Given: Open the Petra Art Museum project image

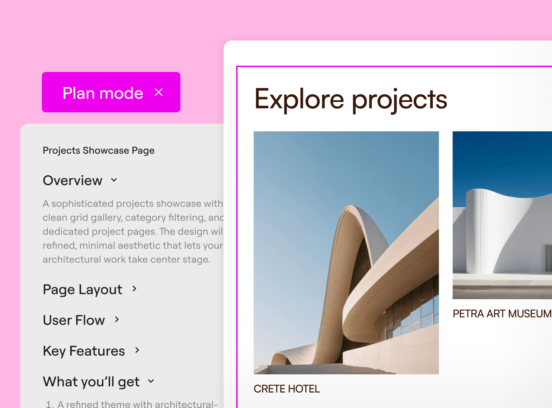Looking at the screenshot, I should click(x=502, y=215).
